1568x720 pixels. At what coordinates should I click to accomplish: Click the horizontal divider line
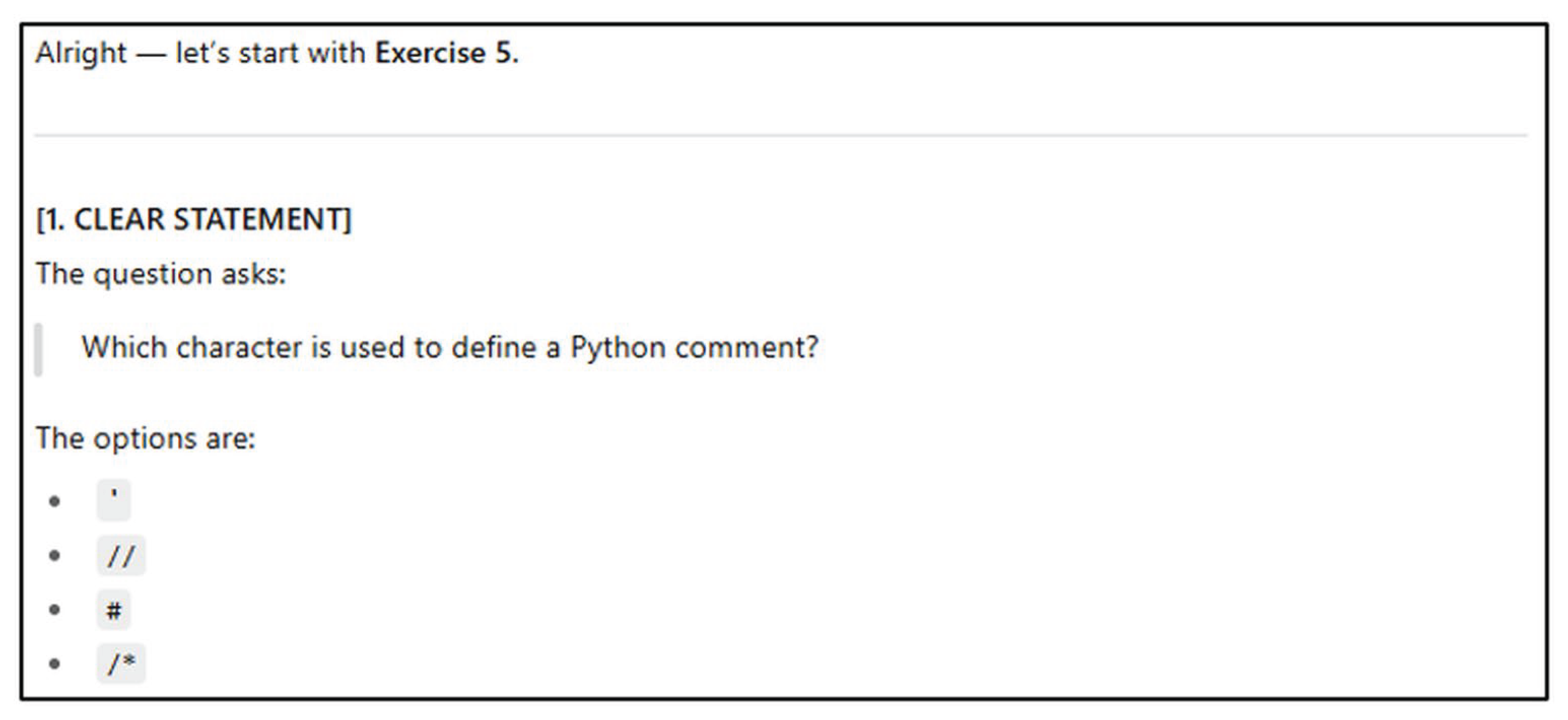[780, 135]
